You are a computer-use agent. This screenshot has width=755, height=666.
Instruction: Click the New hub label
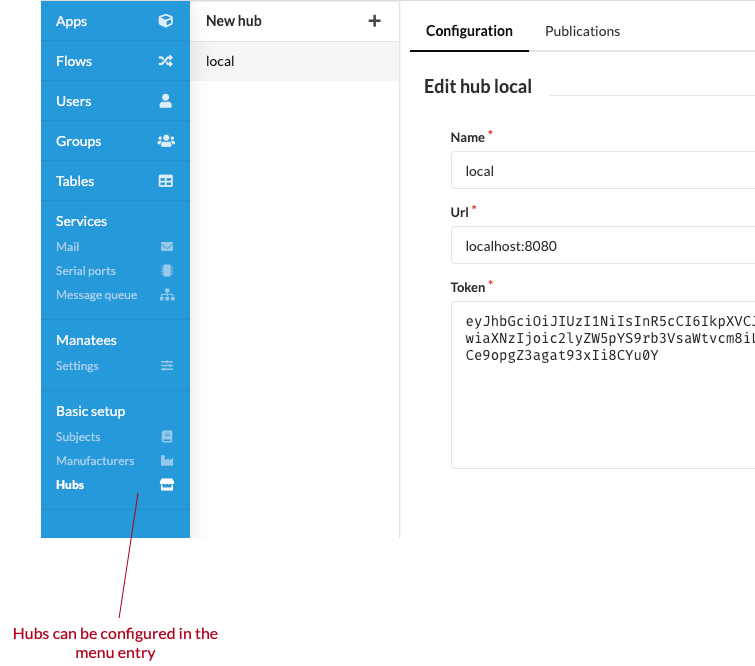pos(234,21)
